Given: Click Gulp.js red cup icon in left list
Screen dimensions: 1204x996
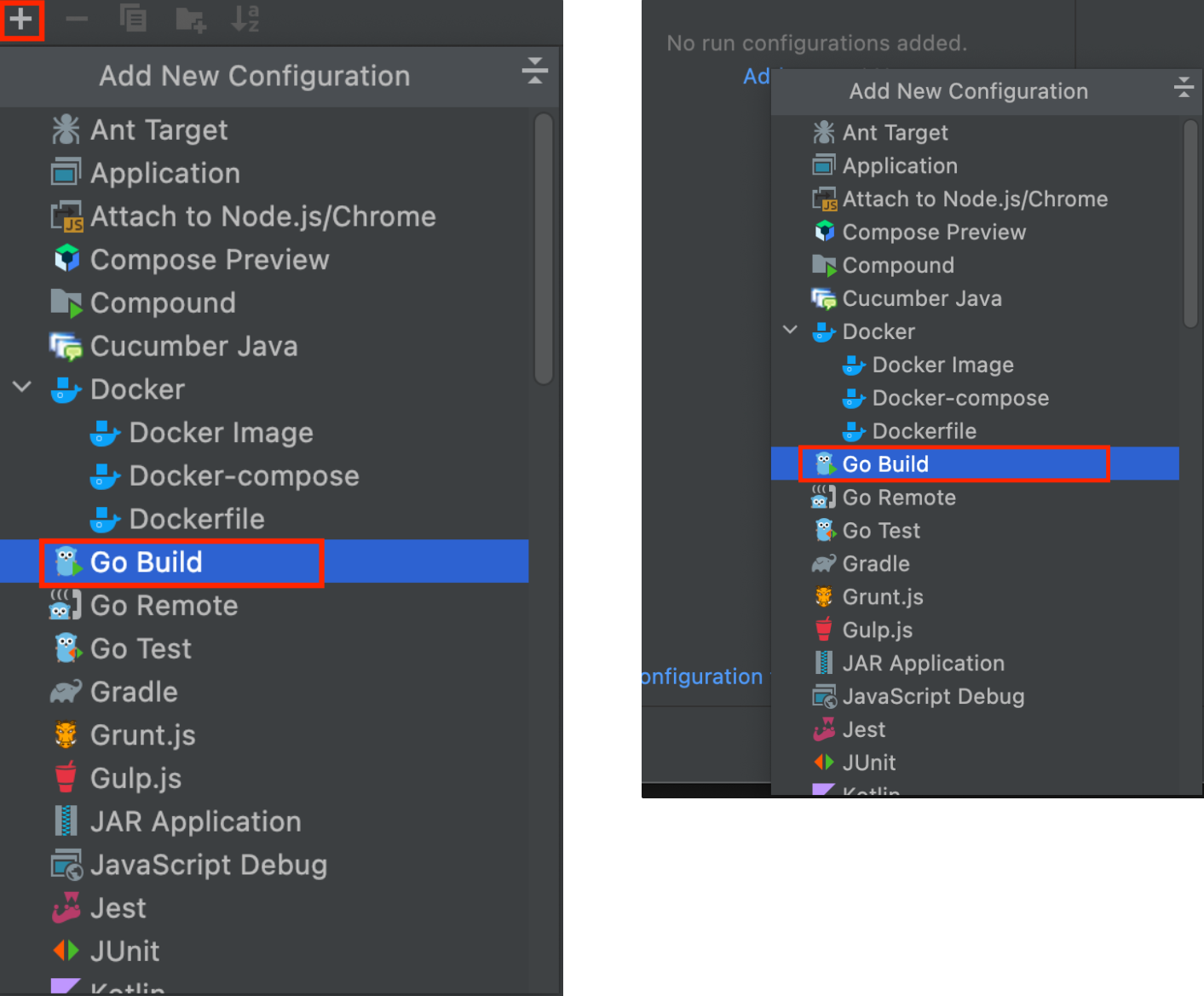Looking at the screenshot, I should point(66,778).
